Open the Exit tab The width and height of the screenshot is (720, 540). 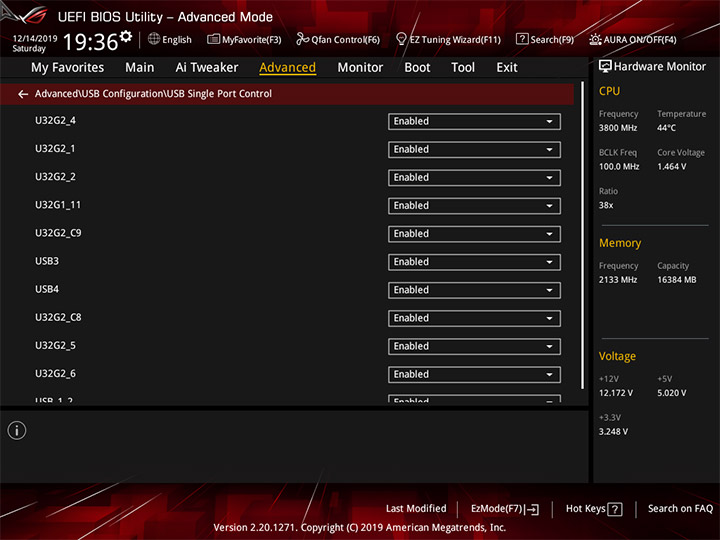point(507,68)
